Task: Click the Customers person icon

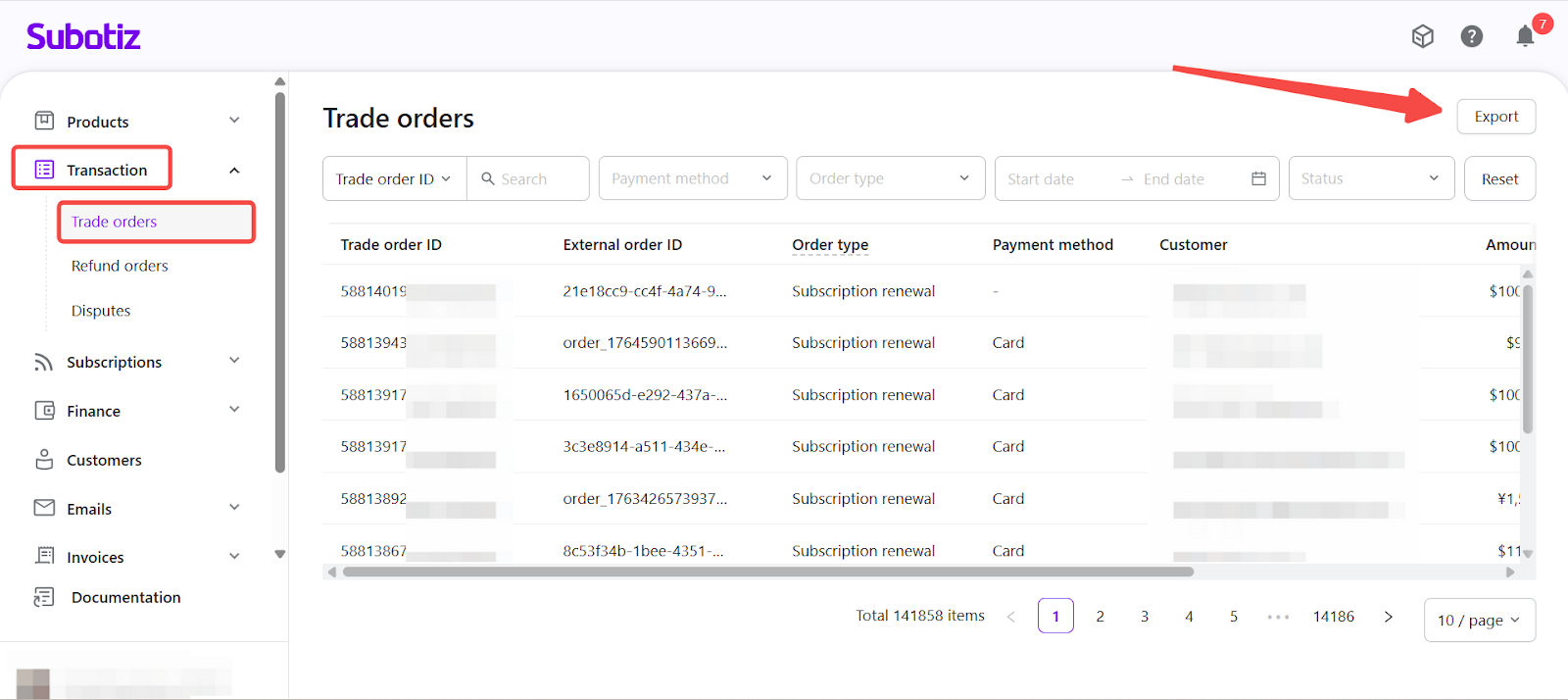Action: coord(44,460)
